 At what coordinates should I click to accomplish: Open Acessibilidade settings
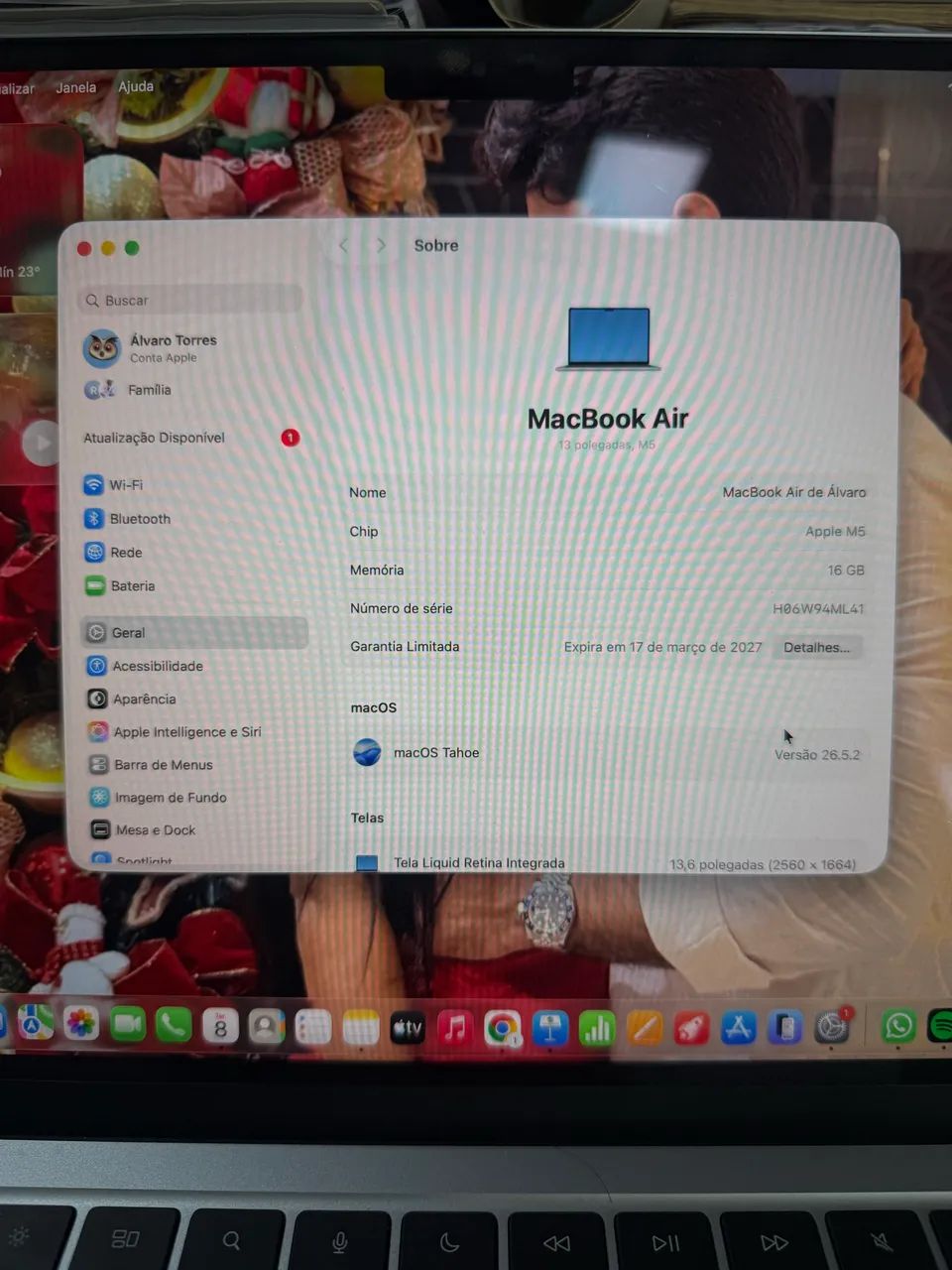[145, 666]
